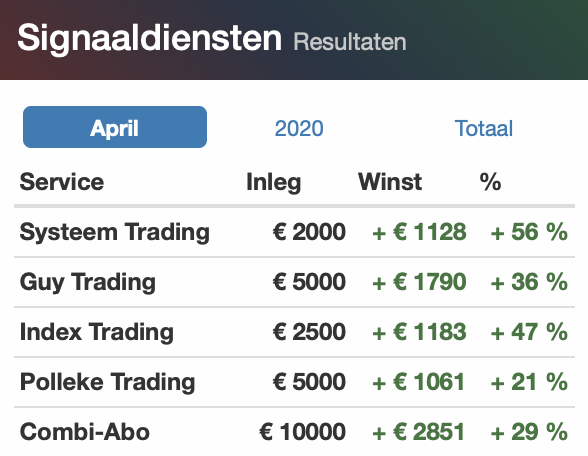Image resolution: width=588 pixels, height=456 pixels.
Task: Switch to the 2020 tab
Action: tap(299, 128)
